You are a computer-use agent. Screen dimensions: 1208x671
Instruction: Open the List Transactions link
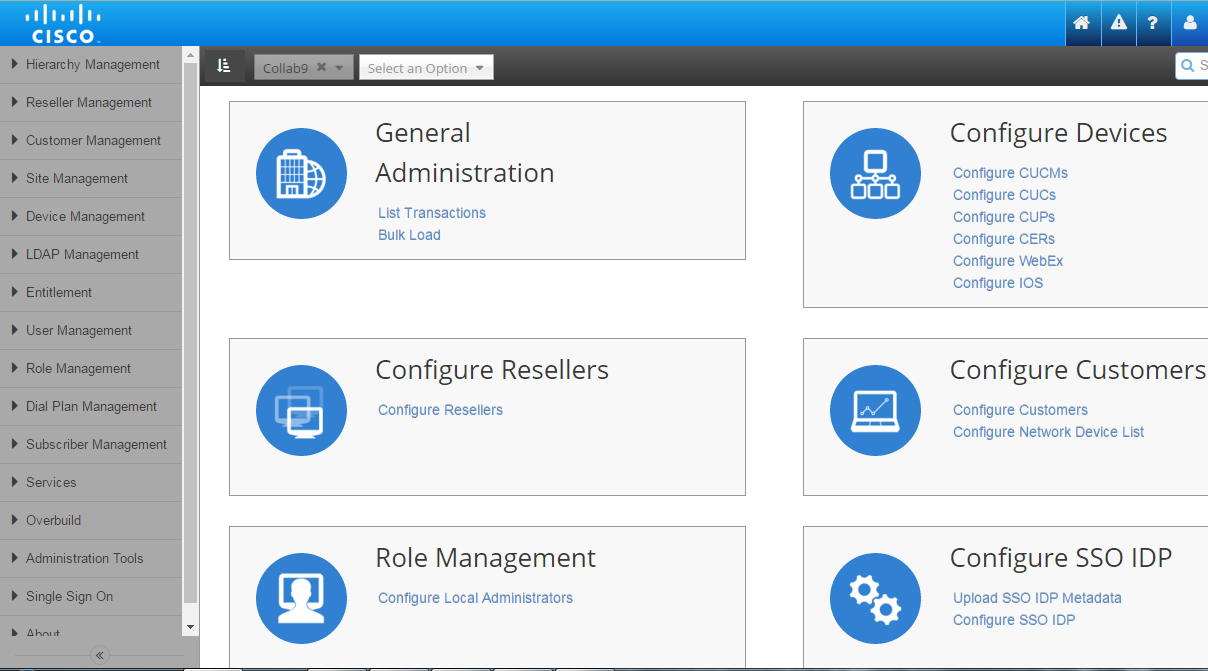[432, 213]
